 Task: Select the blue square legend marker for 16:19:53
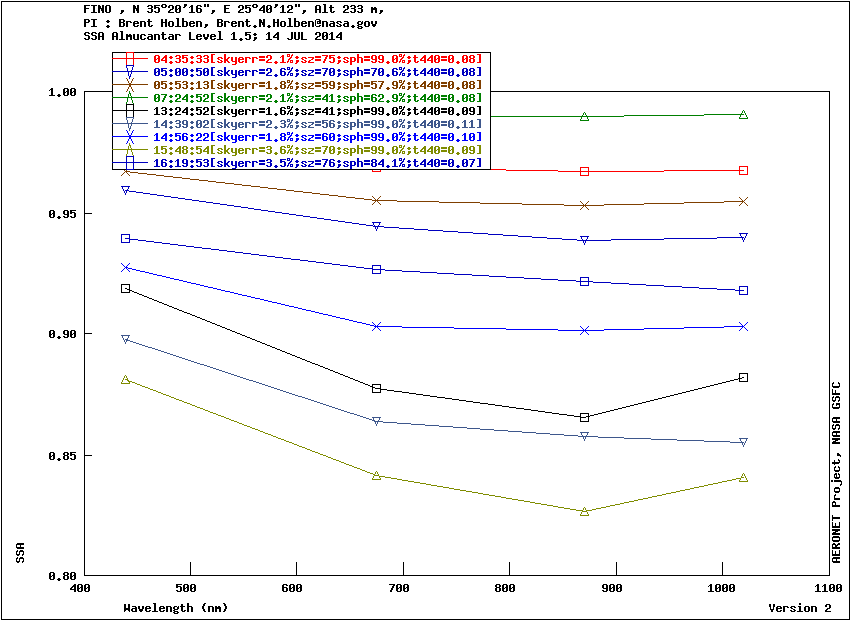[x=129, y=162]
